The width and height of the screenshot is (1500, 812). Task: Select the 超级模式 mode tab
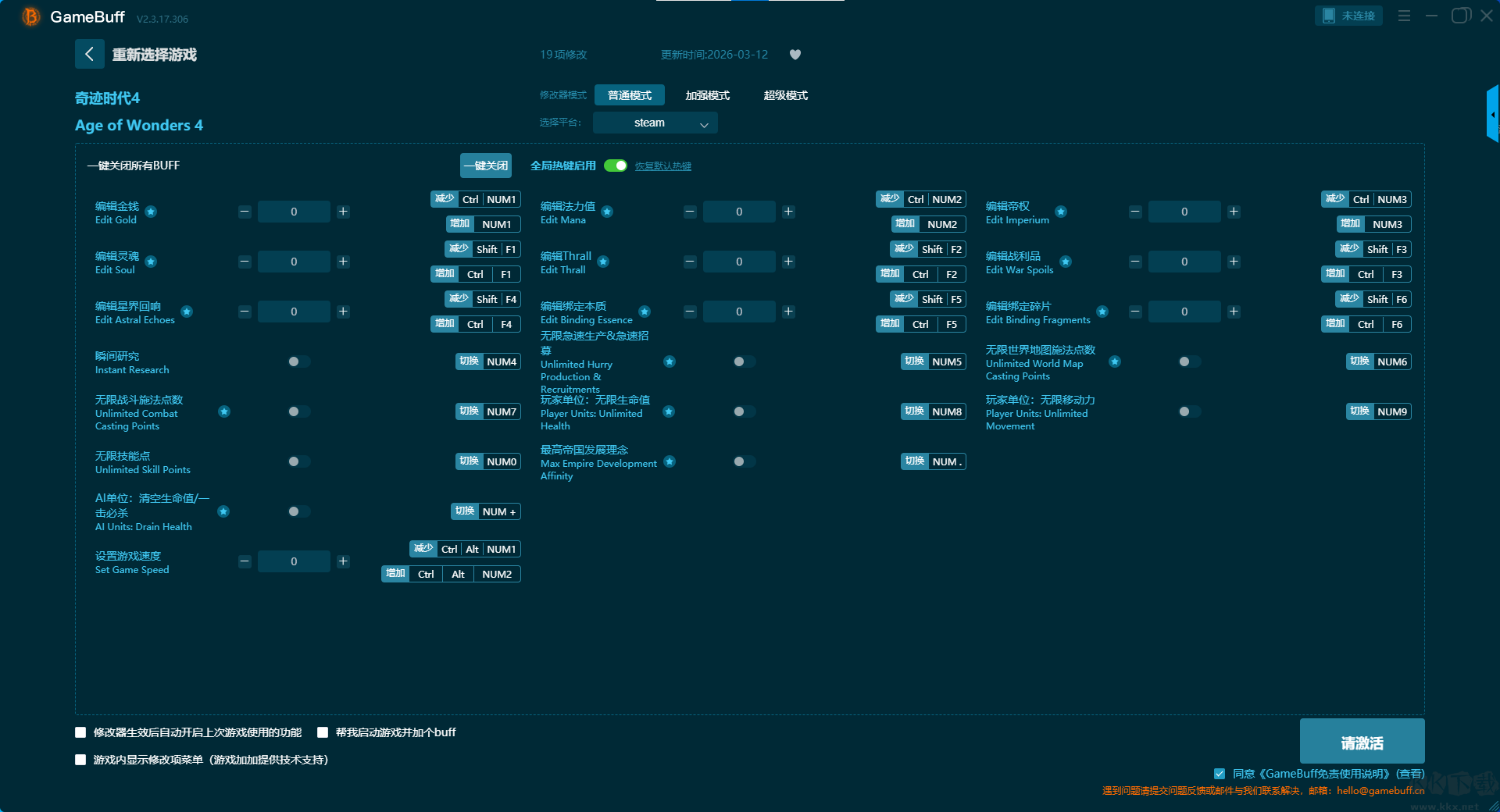point(785,95)
